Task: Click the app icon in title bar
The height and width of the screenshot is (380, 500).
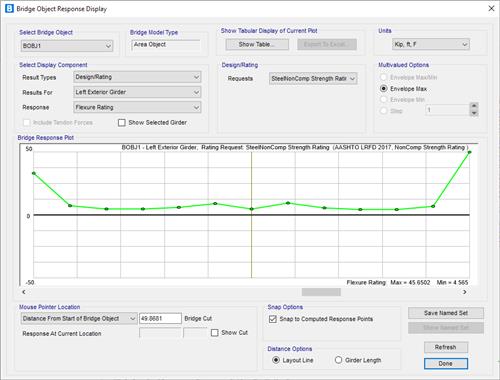Action: click(9, 8)
